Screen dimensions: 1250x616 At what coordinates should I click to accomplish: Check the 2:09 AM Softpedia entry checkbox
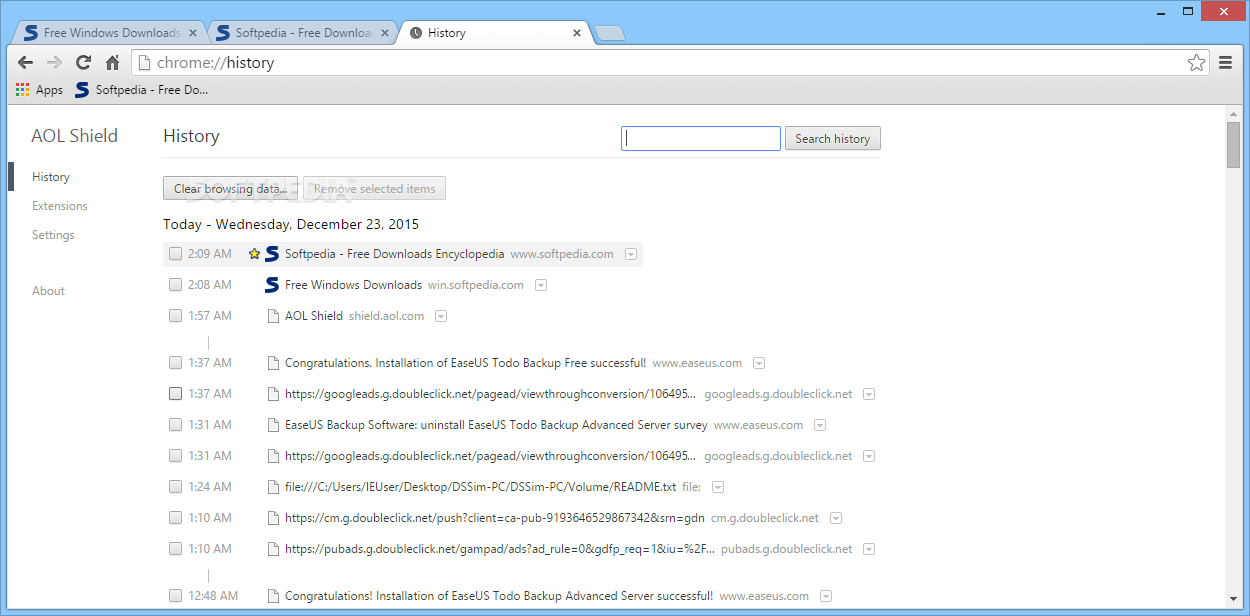click(x=176, y=254)
